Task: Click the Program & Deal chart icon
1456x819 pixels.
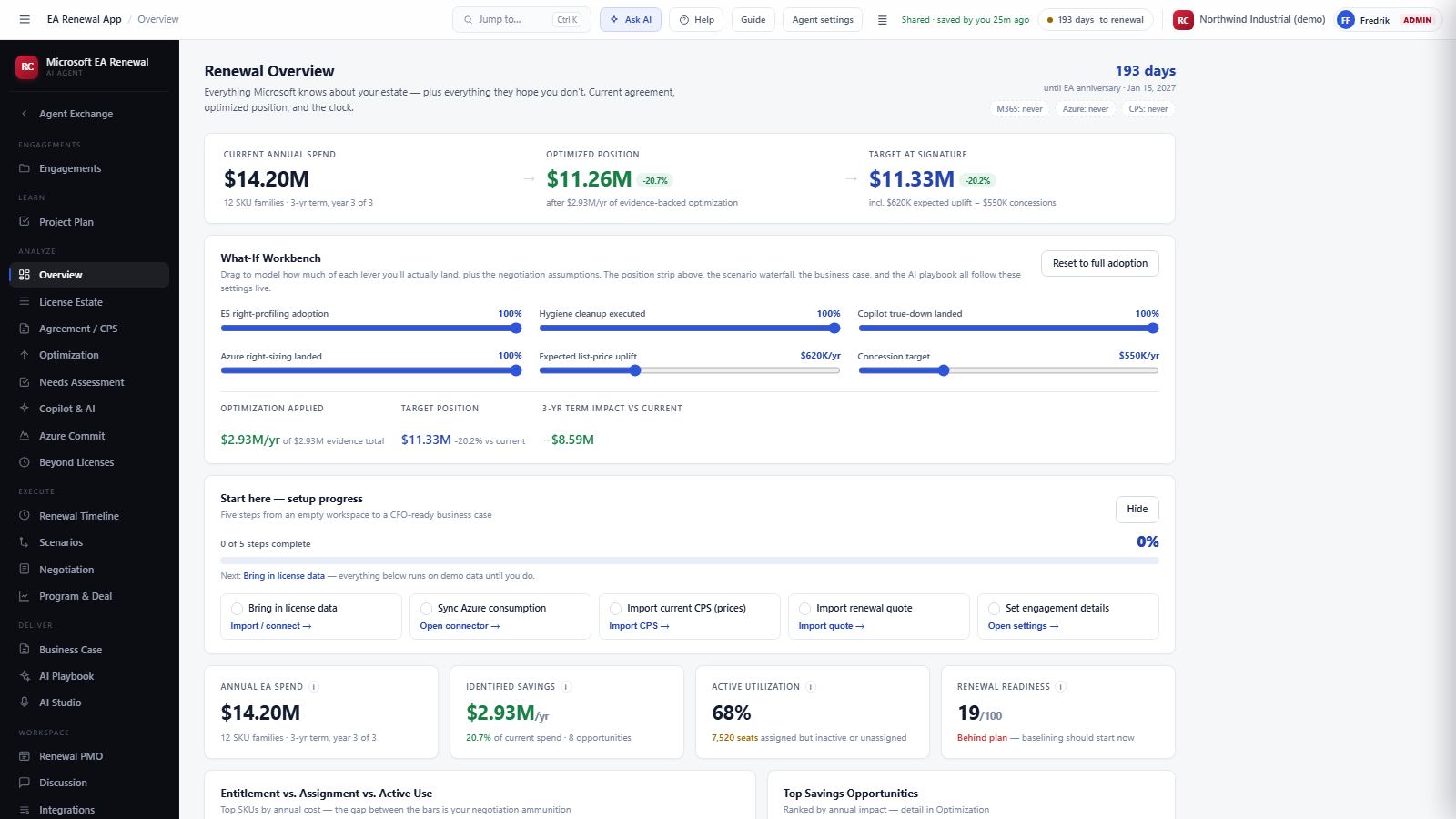Action: click(25, 596)
